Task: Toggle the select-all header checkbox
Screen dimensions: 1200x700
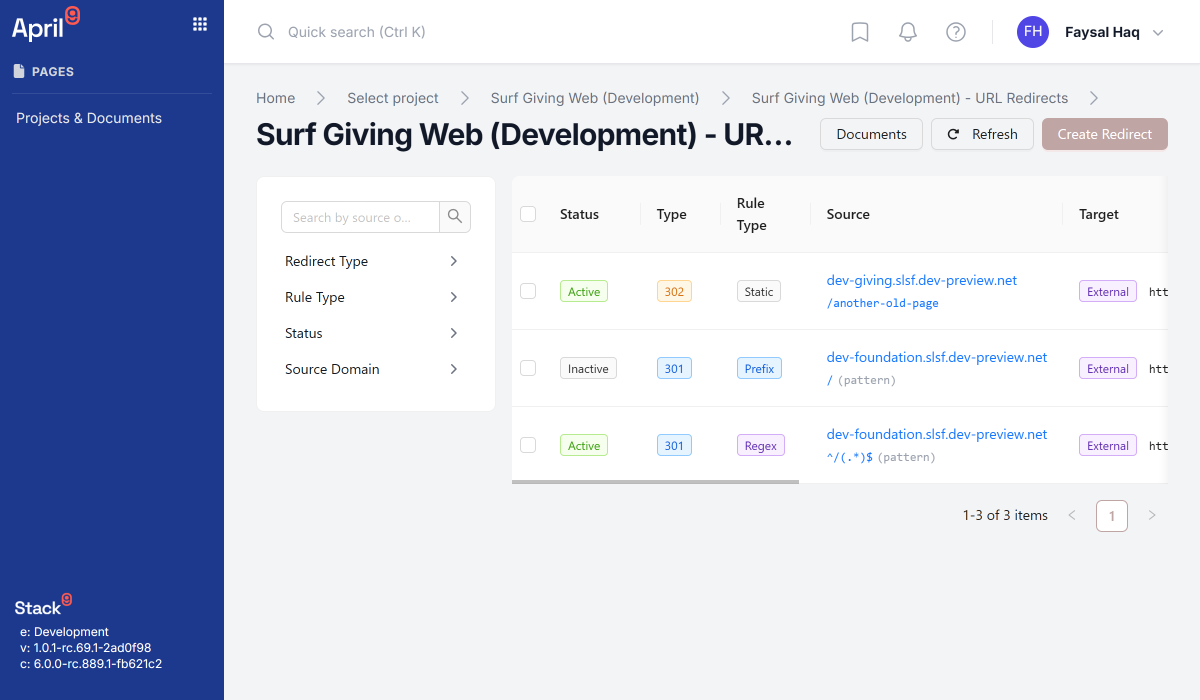Action: 528,214
